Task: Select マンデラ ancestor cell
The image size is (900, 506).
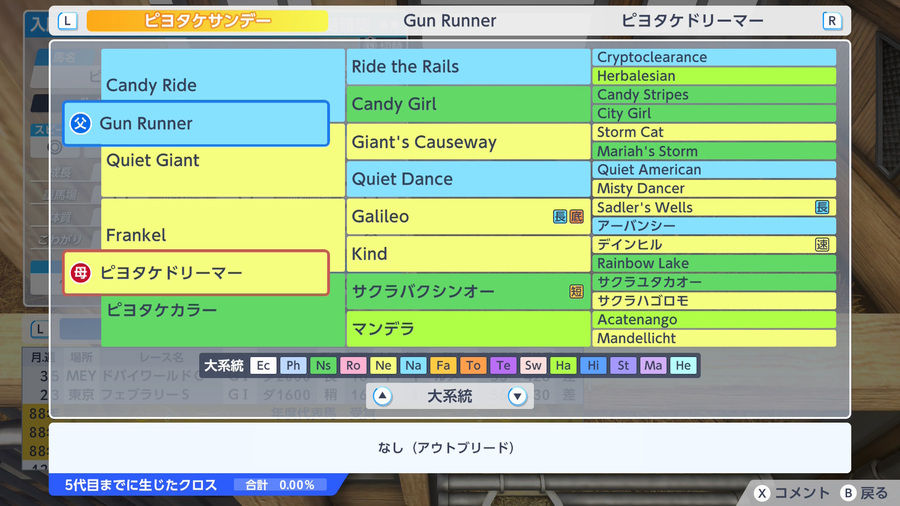Action: point(468,329)
